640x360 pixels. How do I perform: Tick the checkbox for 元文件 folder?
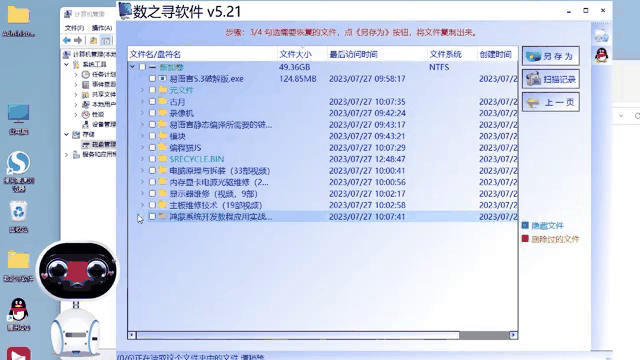click(x=152, y=90)
